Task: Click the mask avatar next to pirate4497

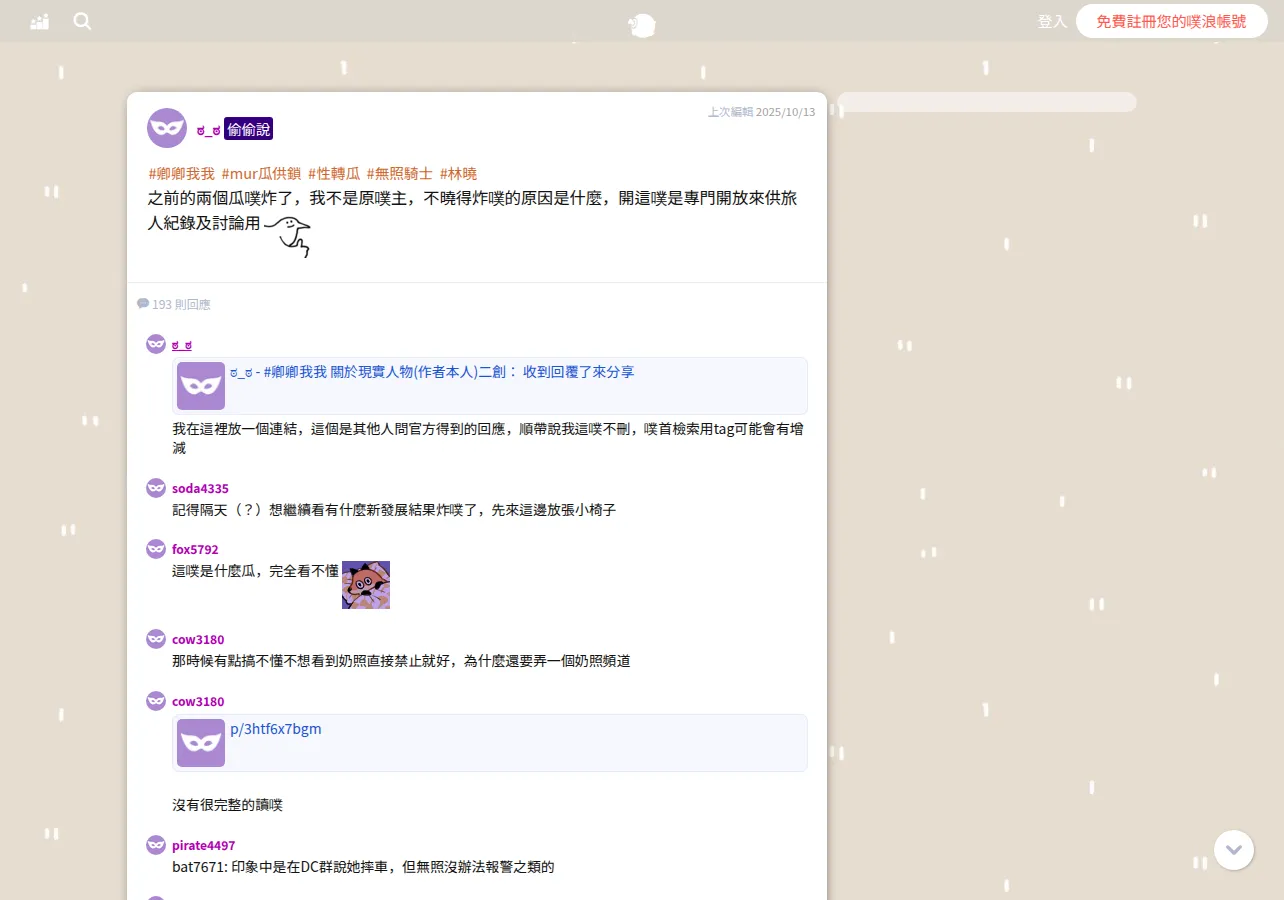Action: [x=156, y=845]
